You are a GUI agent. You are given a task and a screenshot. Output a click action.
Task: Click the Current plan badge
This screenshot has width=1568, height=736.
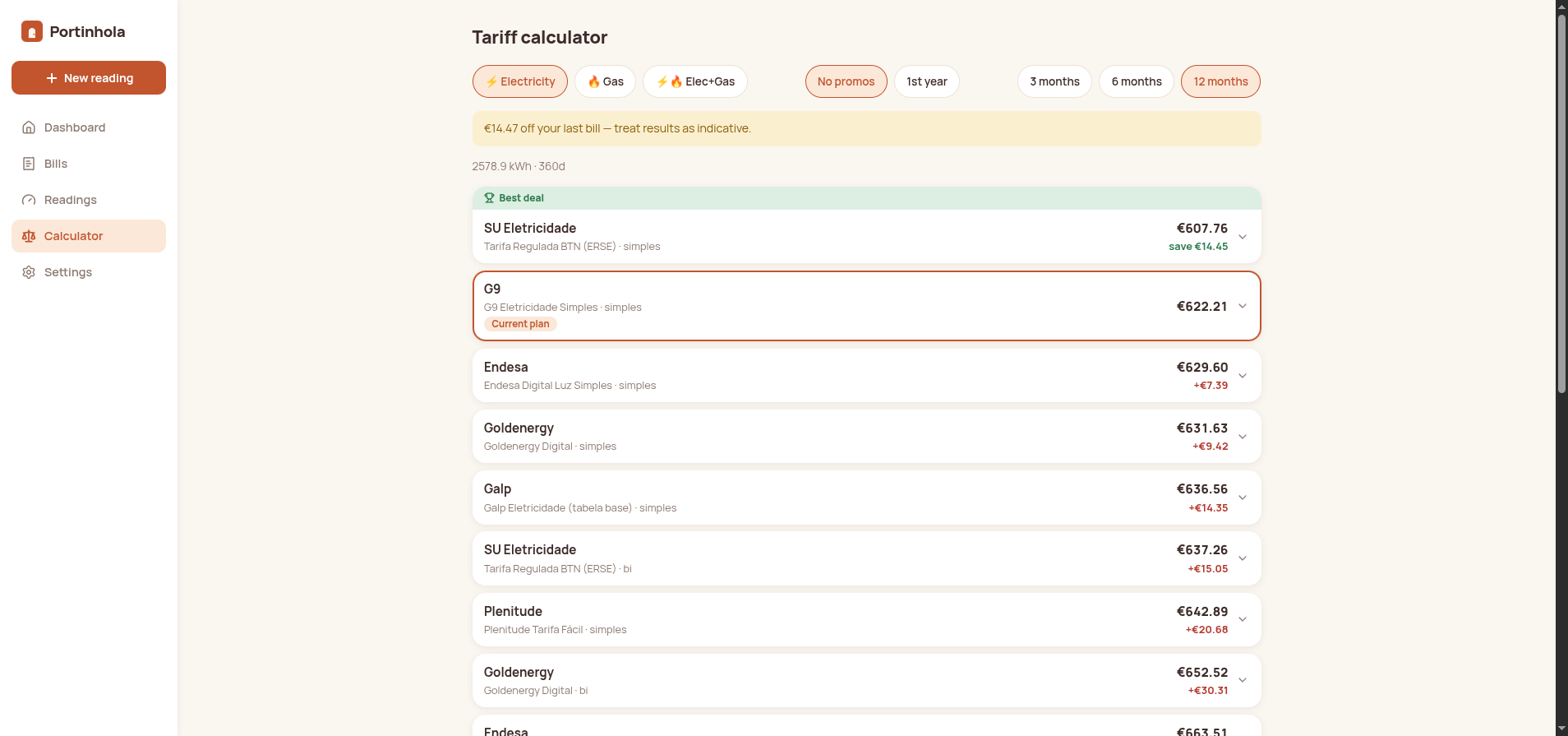click(520, 324)
